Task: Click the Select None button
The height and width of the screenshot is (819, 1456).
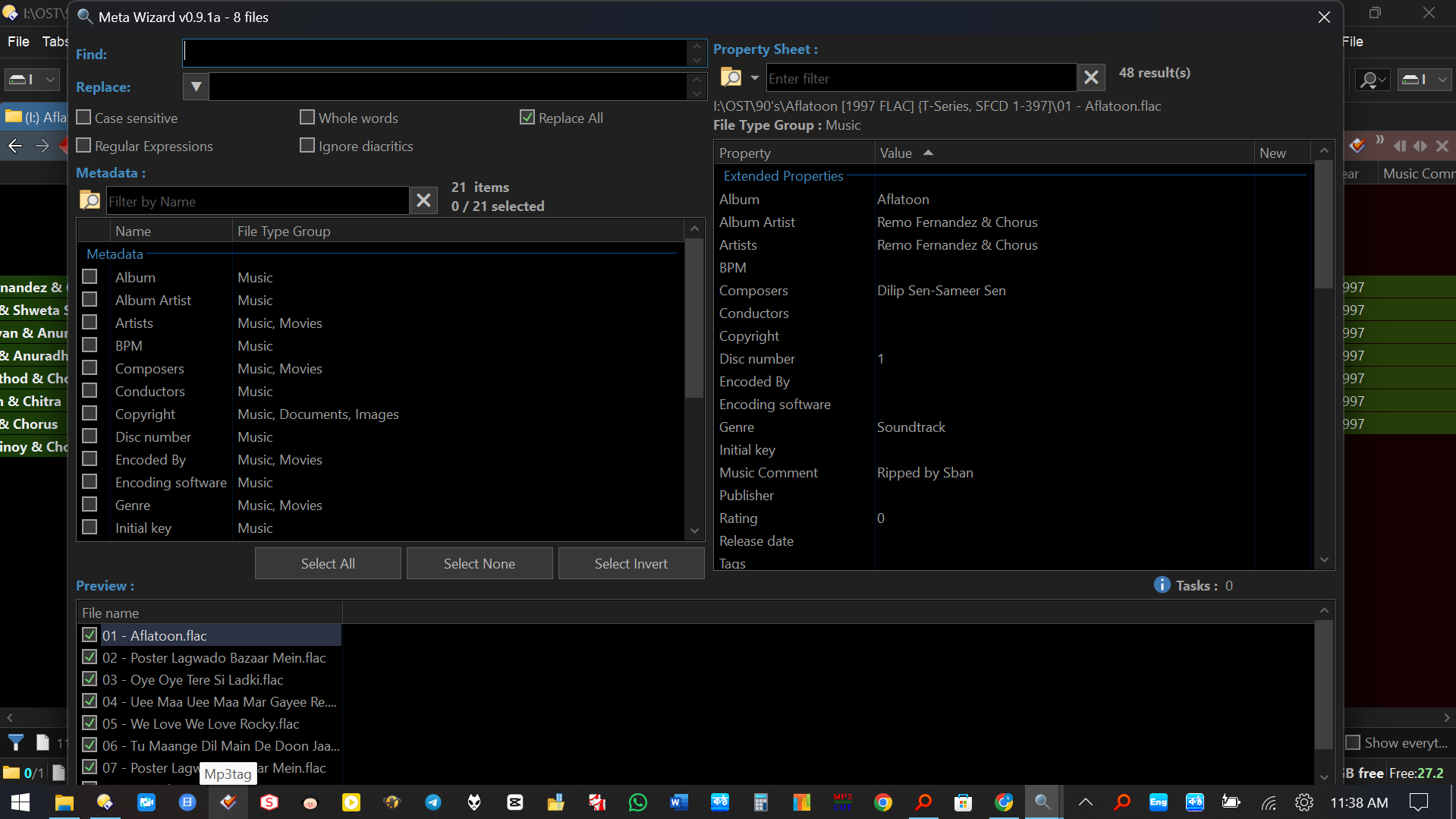Action: pos(480,563)
